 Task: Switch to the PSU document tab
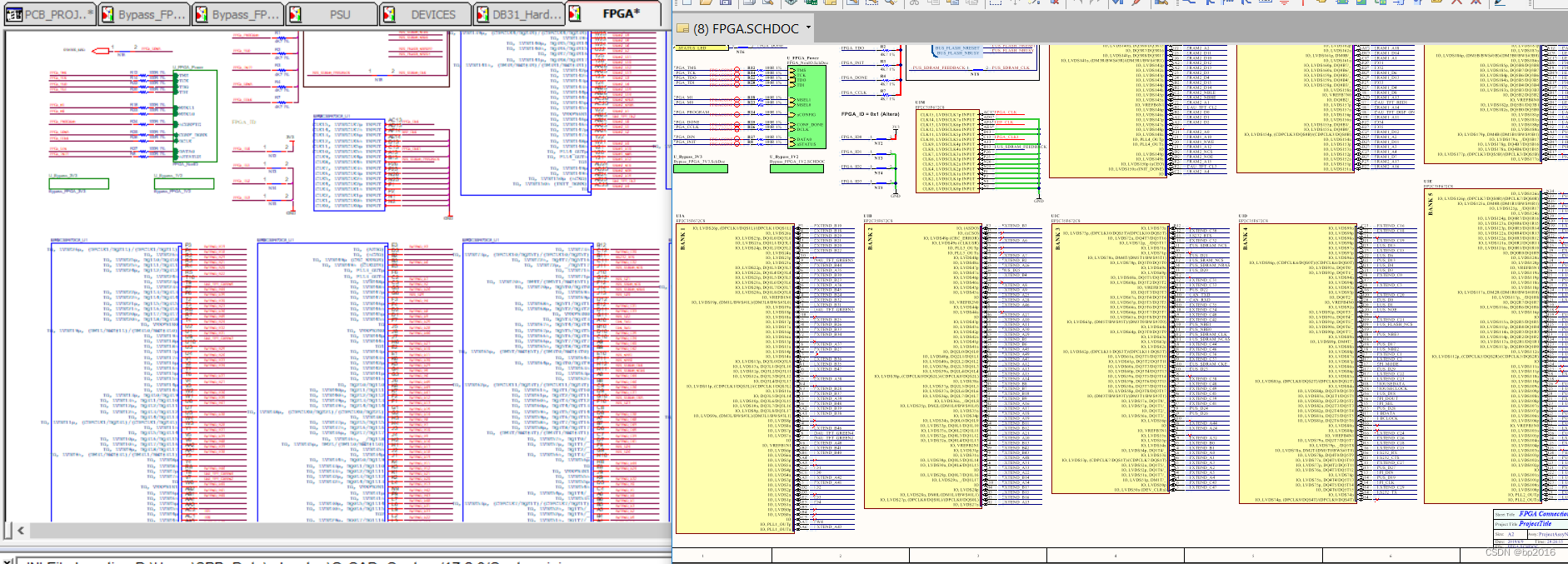click(332, 14)
